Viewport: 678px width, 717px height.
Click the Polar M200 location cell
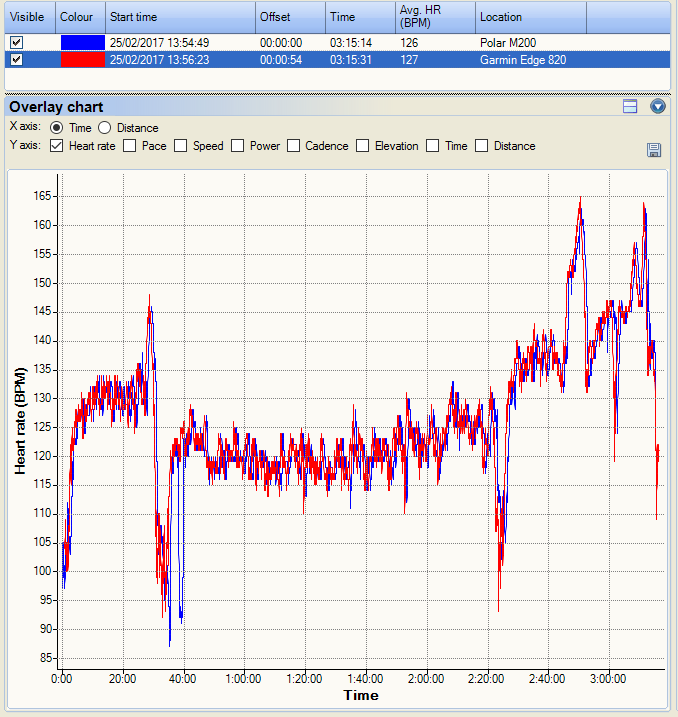click(508, 43)
